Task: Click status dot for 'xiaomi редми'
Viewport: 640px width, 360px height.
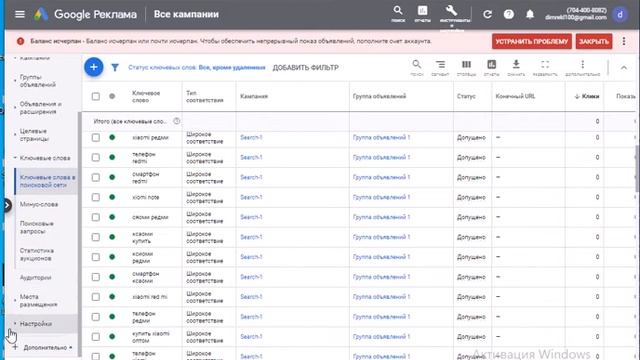Action: 112,138
